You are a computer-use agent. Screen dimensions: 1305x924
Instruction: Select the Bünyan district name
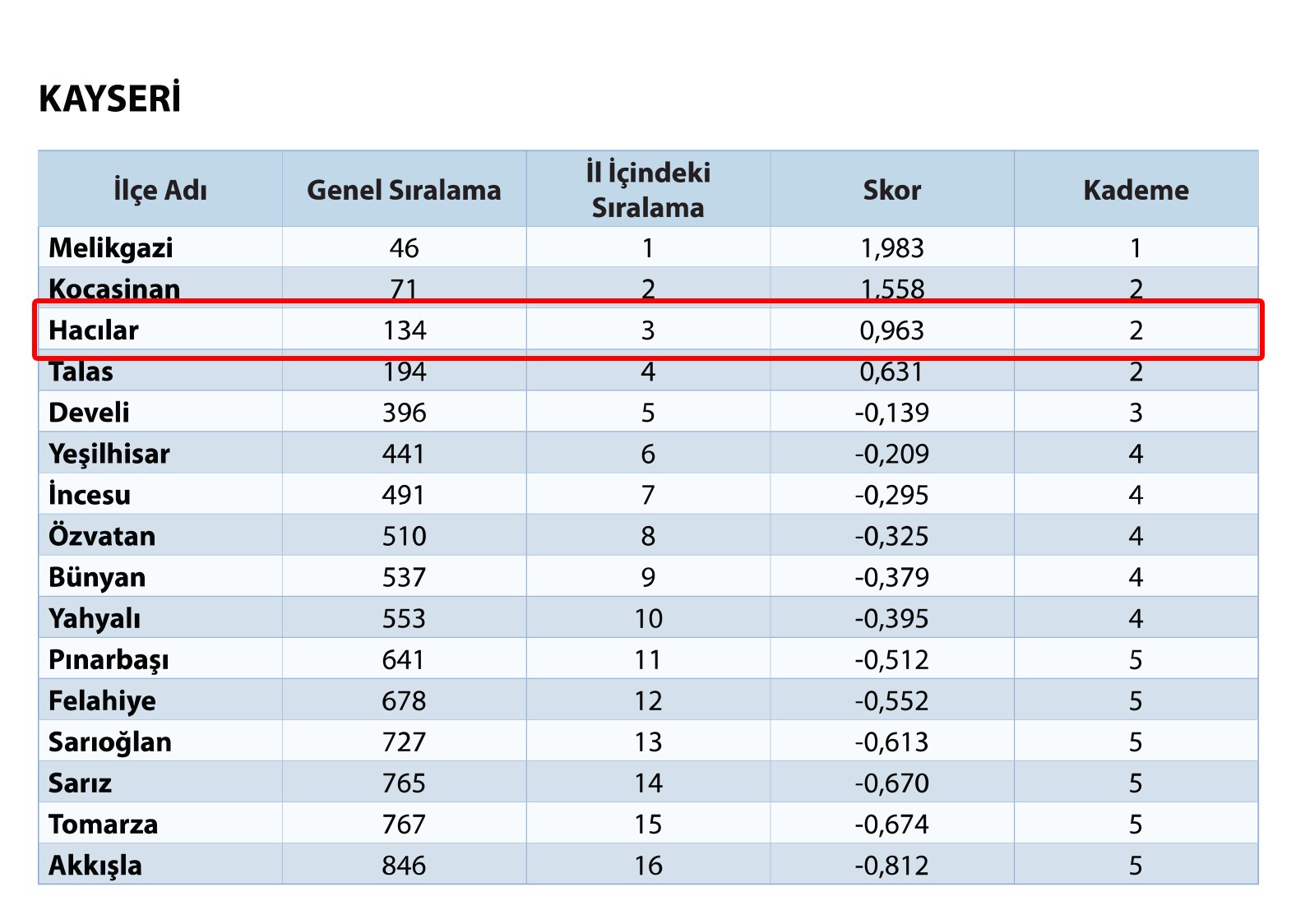tap(97, 577)
